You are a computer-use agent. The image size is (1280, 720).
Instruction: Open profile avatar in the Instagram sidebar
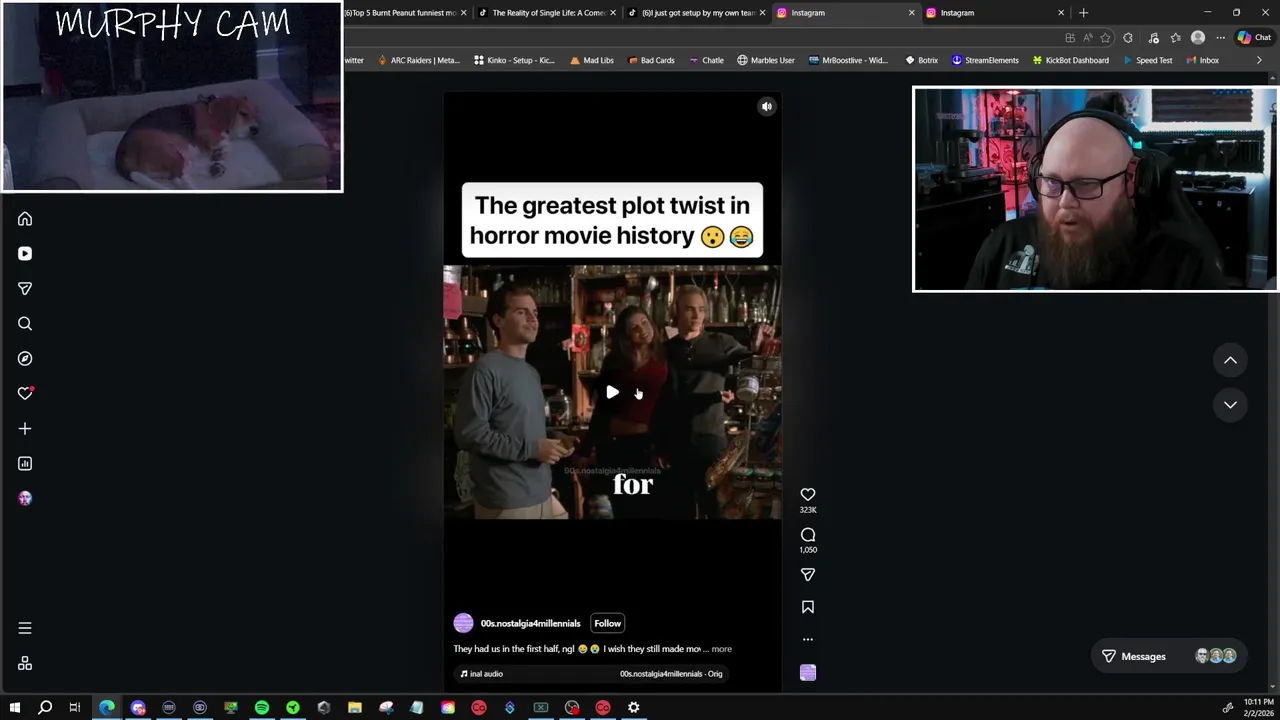[25, 499]
